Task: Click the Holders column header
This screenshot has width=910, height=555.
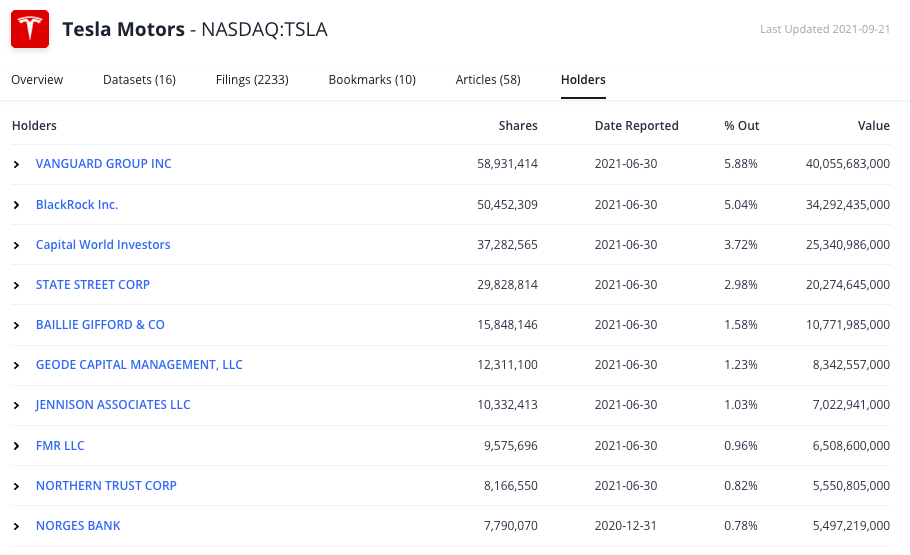Action: coord(34,125)
